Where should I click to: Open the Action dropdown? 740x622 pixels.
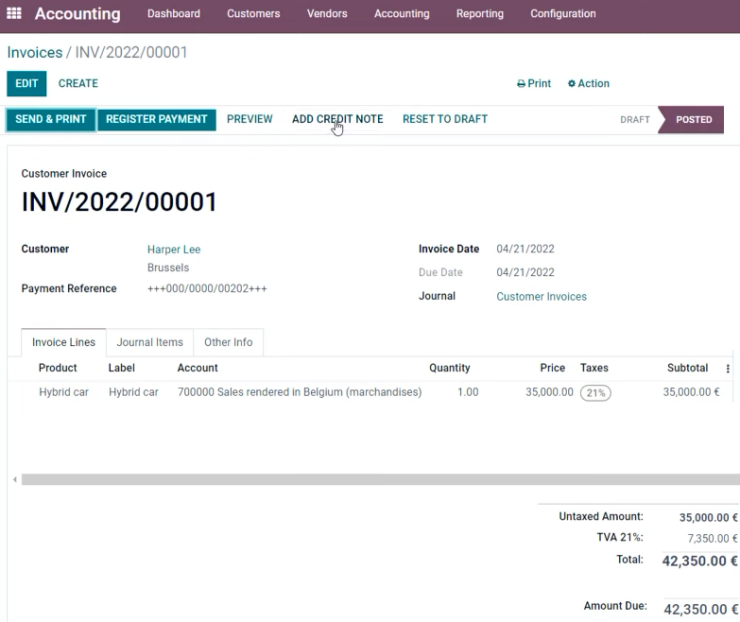pyautogui.click(x=589, y=84)
